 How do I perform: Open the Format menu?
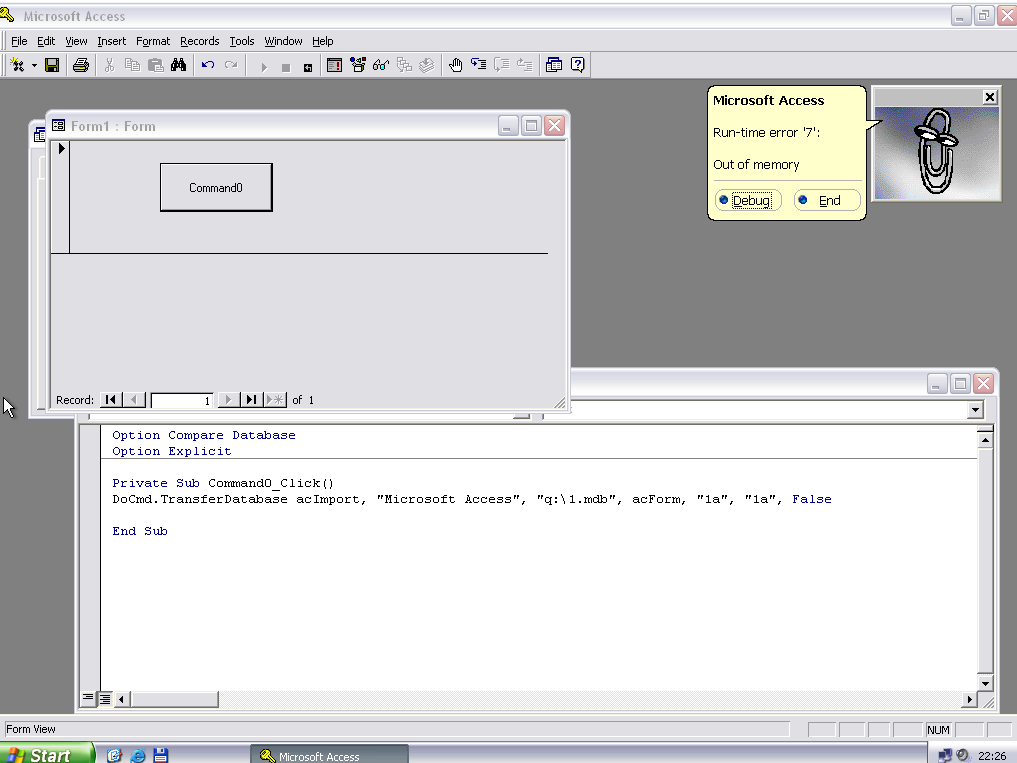[x=153, y=41]
